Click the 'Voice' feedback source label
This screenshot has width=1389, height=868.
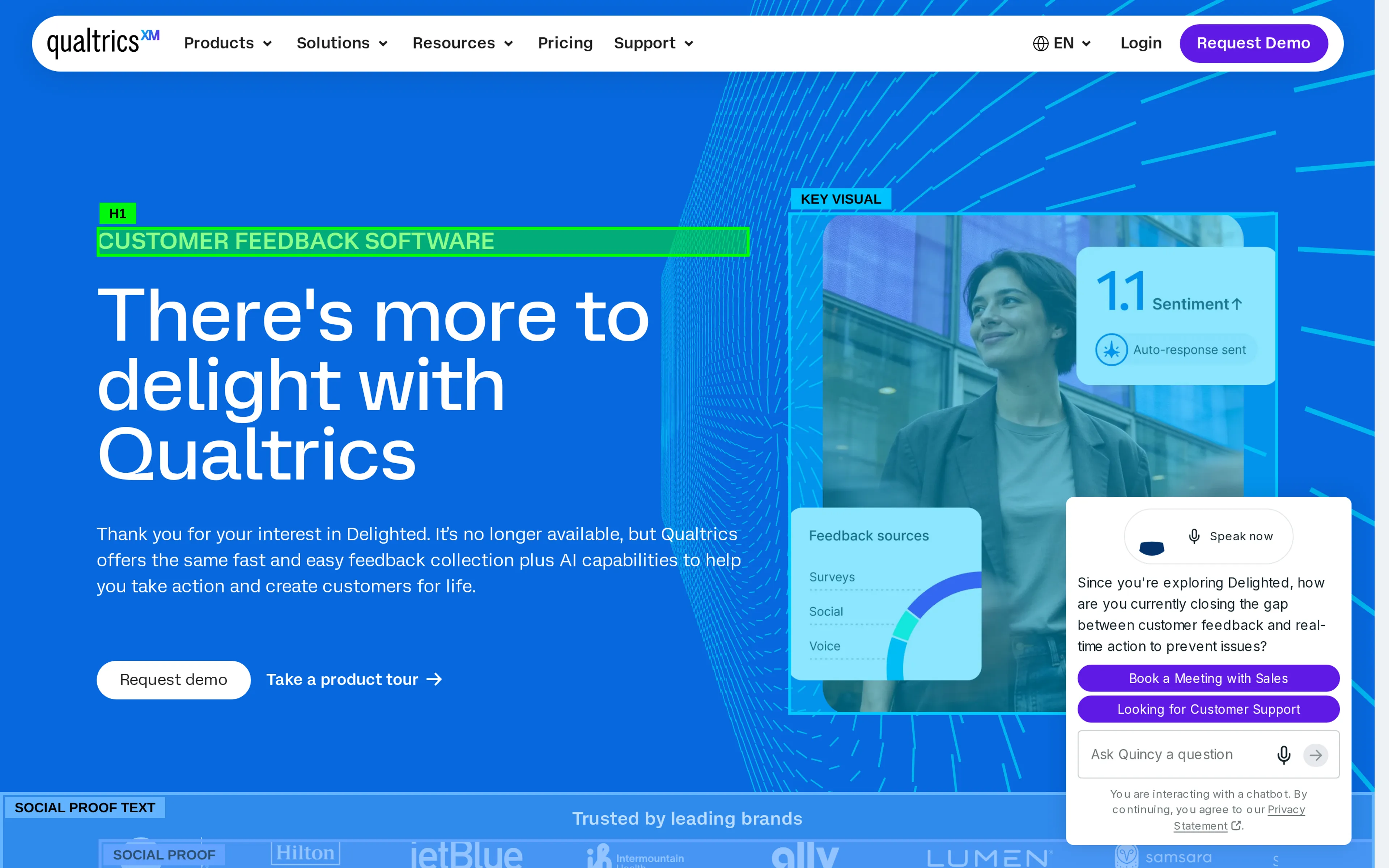[824, 646]
